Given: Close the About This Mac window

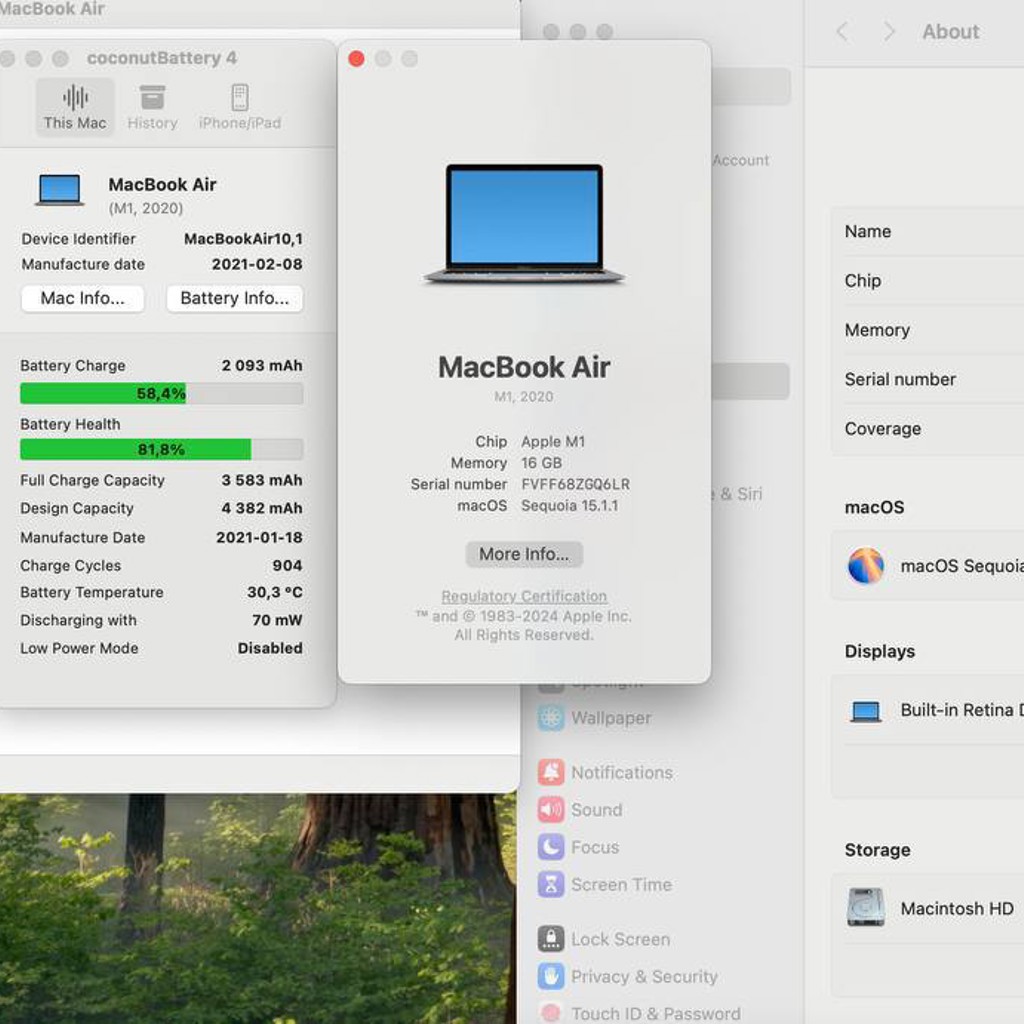Looking at the screenshot, I should click(357, 59).
